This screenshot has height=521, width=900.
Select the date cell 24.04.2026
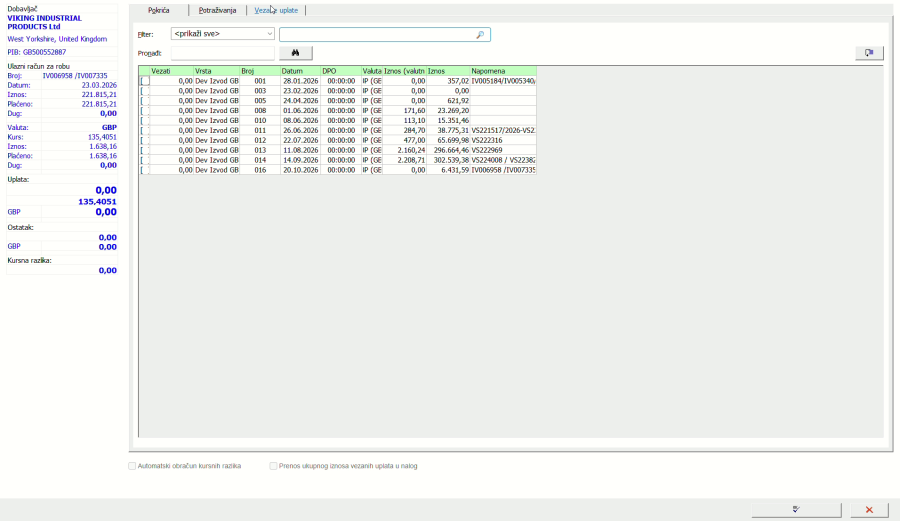pos(300,101)
